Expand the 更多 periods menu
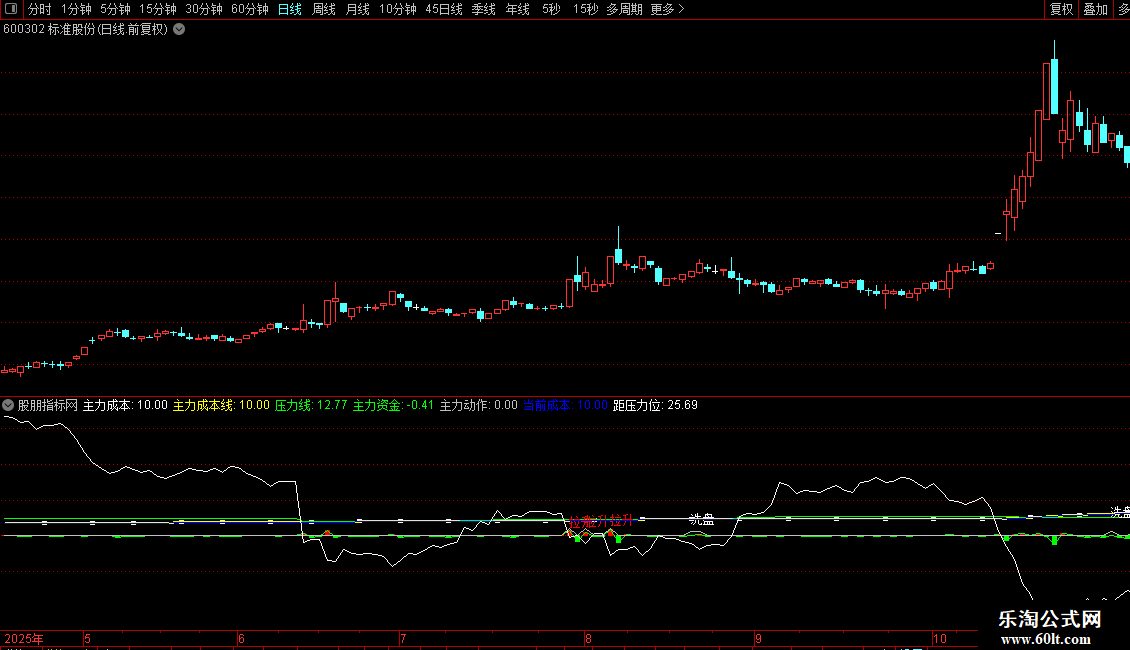The height and width of the screenshot is (650, 1130). point(666,9)
